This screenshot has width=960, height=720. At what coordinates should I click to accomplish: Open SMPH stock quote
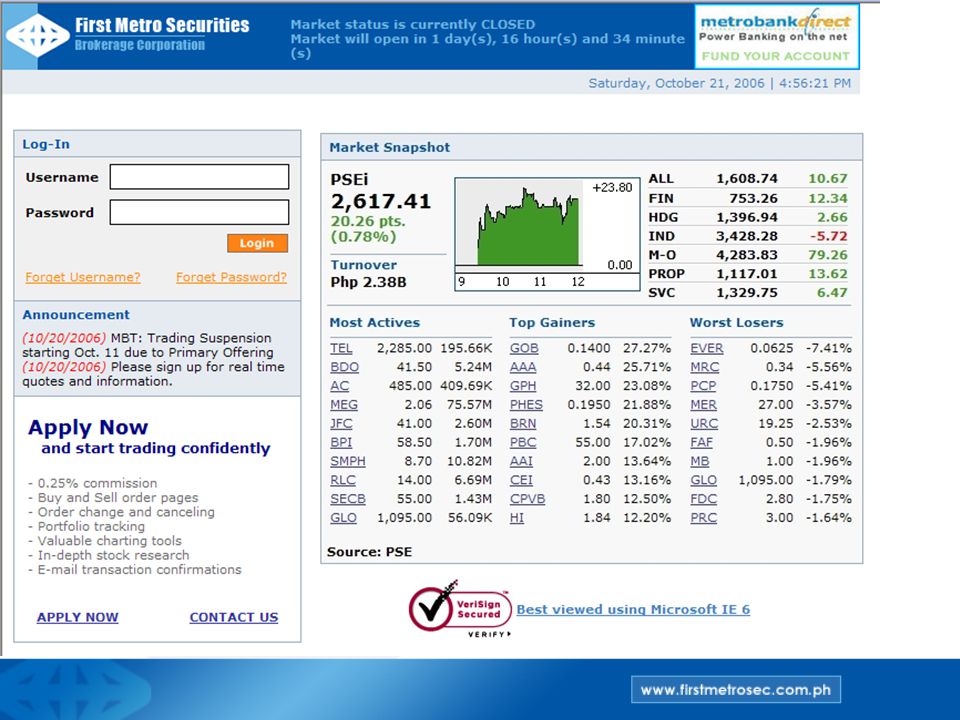348,462
